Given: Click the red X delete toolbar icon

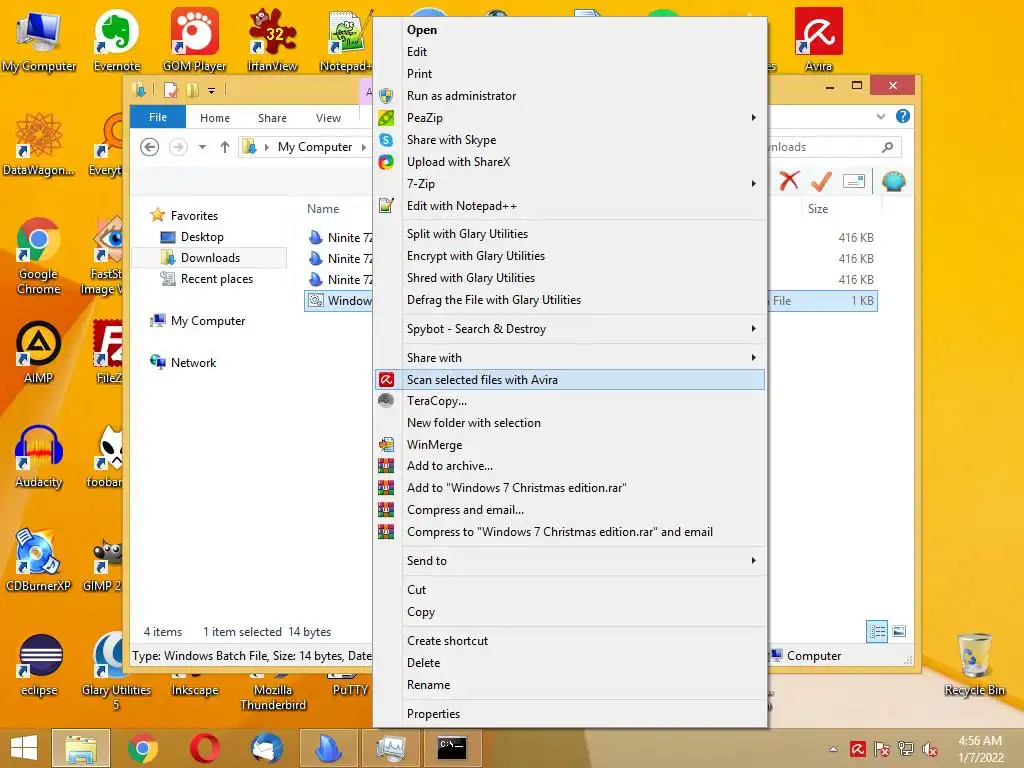Looking at the screenshot, I should [x=789, y=181].
